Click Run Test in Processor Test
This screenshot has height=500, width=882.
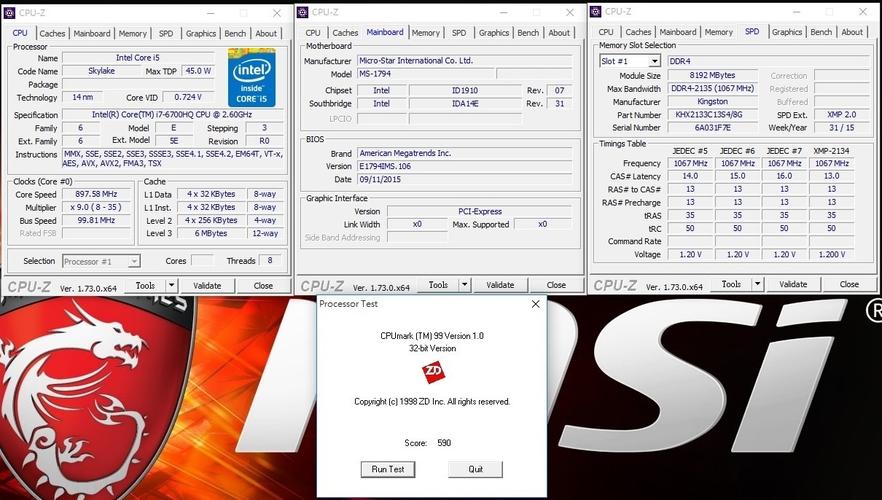pos(388,469)
